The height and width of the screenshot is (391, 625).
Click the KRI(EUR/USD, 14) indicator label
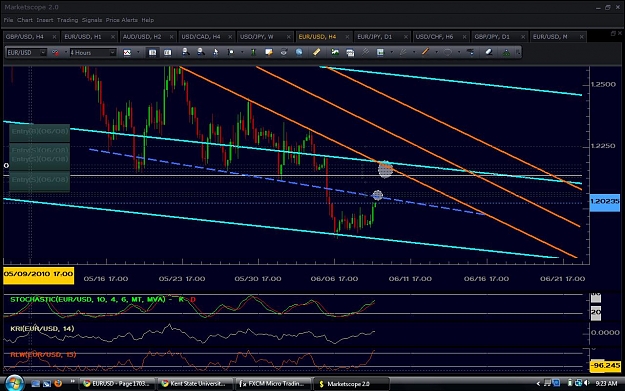42,329
